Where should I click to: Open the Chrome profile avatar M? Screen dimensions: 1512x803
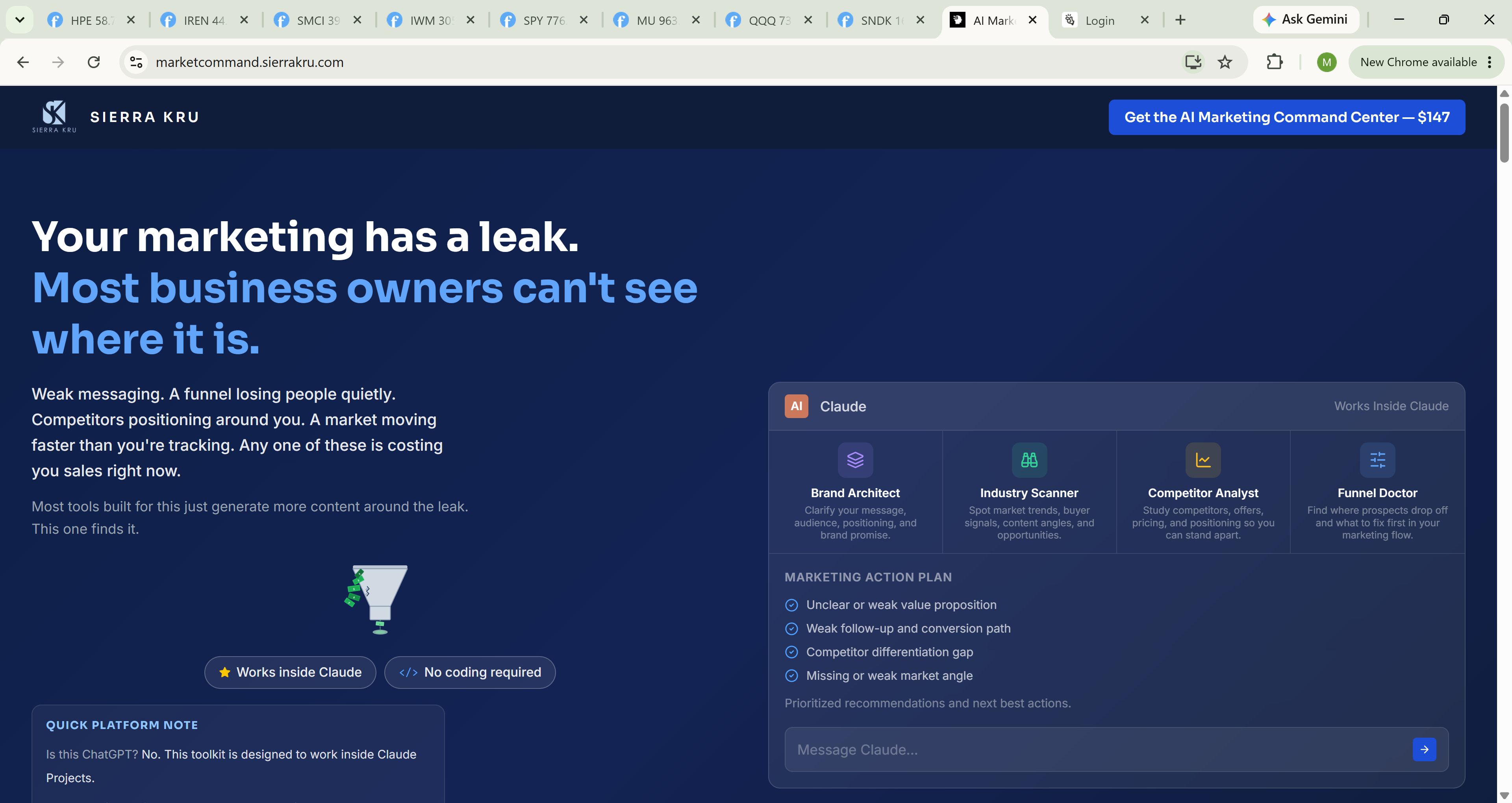1327,62
